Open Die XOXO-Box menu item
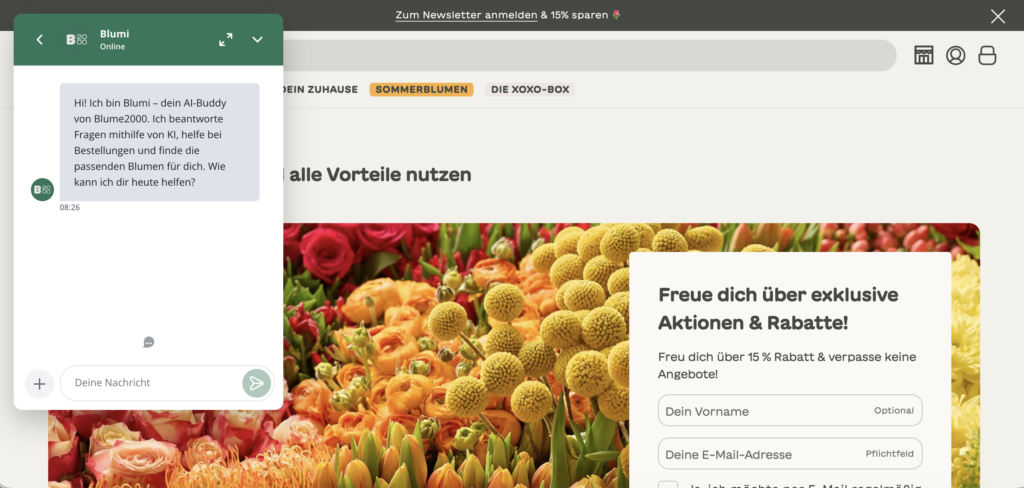The image size is (1024, 488). 530,89
